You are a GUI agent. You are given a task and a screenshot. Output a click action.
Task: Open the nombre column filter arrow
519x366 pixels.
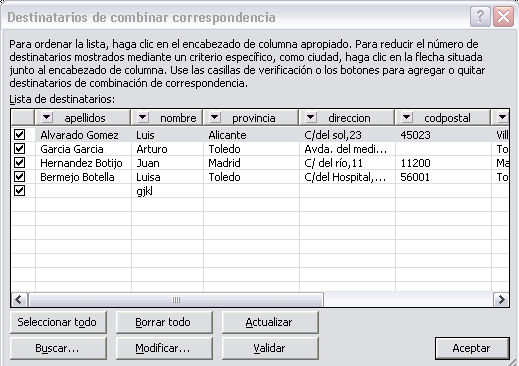[143, 117]
